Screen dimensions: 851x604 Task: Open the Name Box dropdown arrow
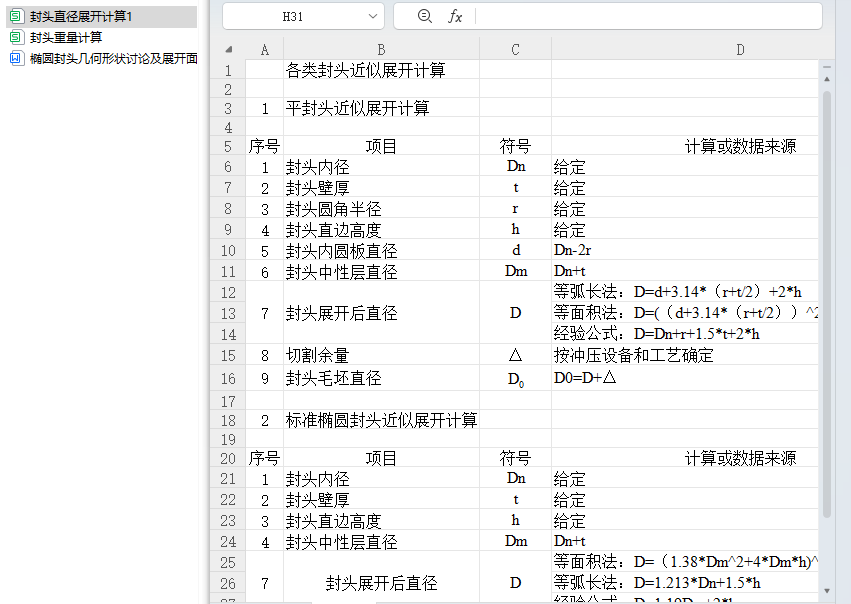[373, 16]
